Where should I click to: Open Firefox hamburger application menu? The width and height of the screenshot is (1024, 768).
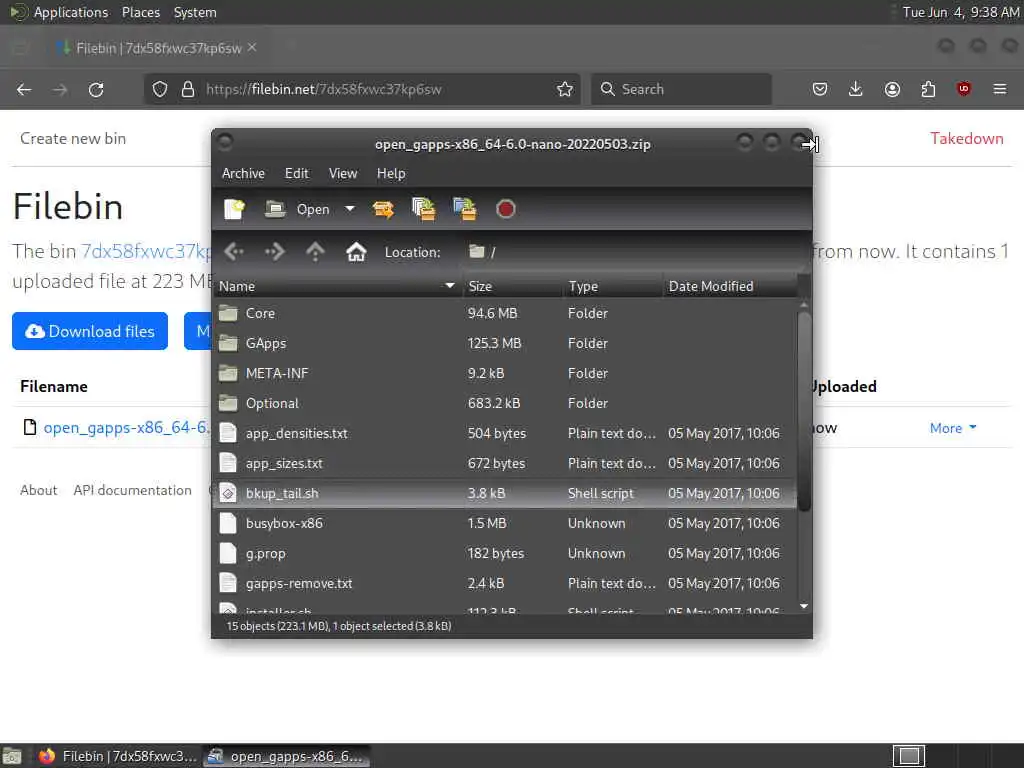pos(1000,89)
